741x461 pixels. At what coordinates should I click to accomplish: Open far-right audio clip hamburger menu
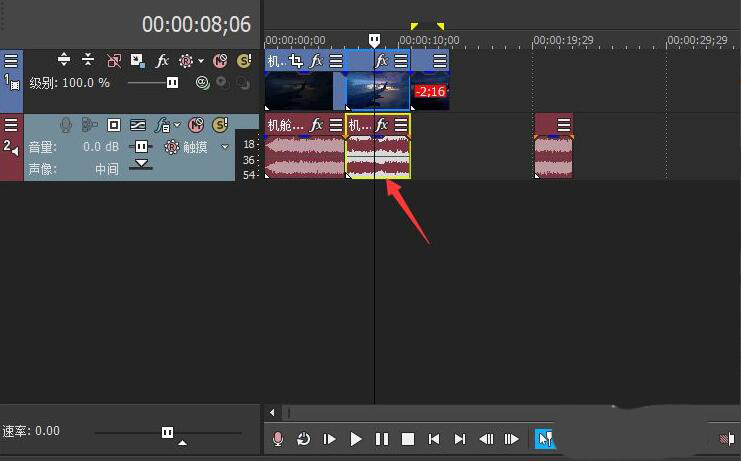coord(564,125)
